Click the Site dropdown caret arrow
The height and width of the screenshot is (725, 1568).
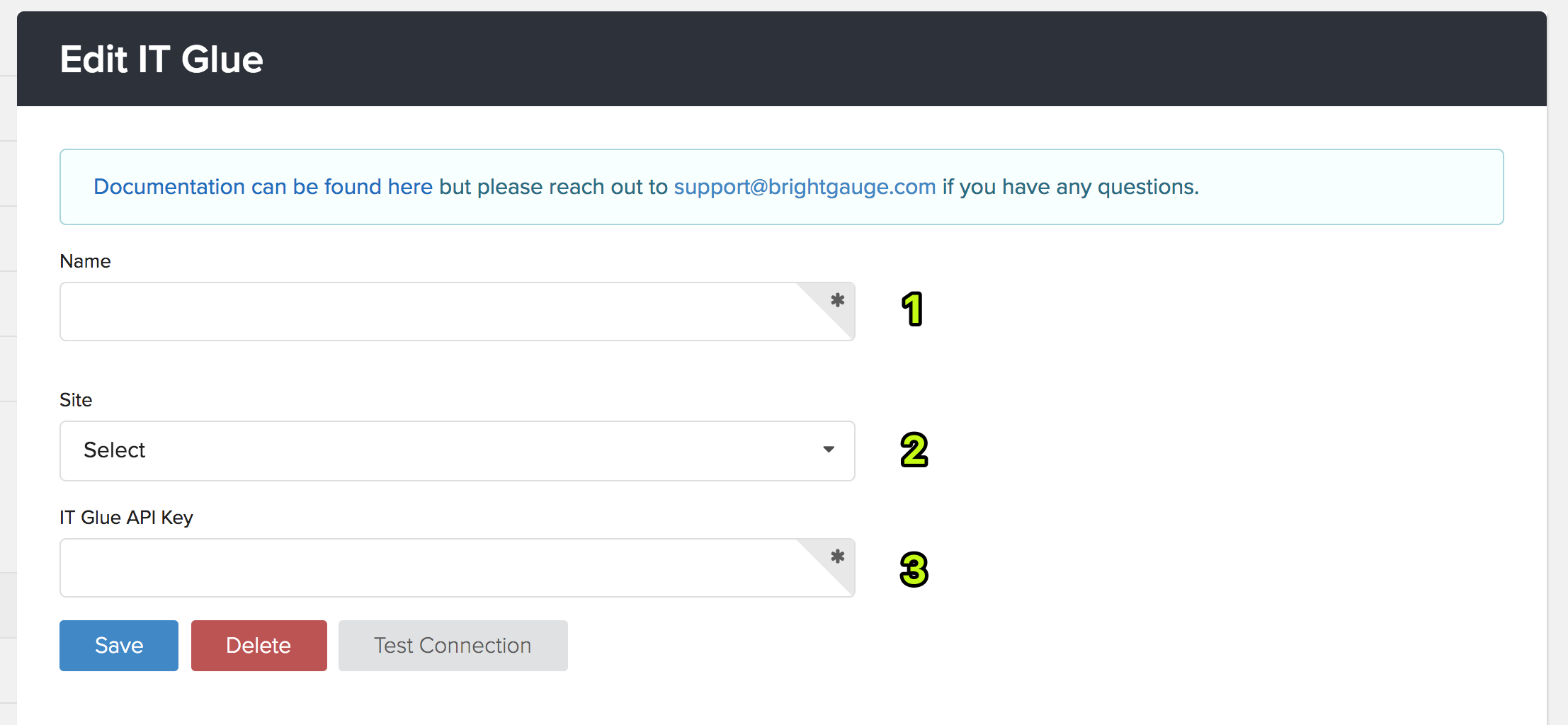(x=829, y=450)
